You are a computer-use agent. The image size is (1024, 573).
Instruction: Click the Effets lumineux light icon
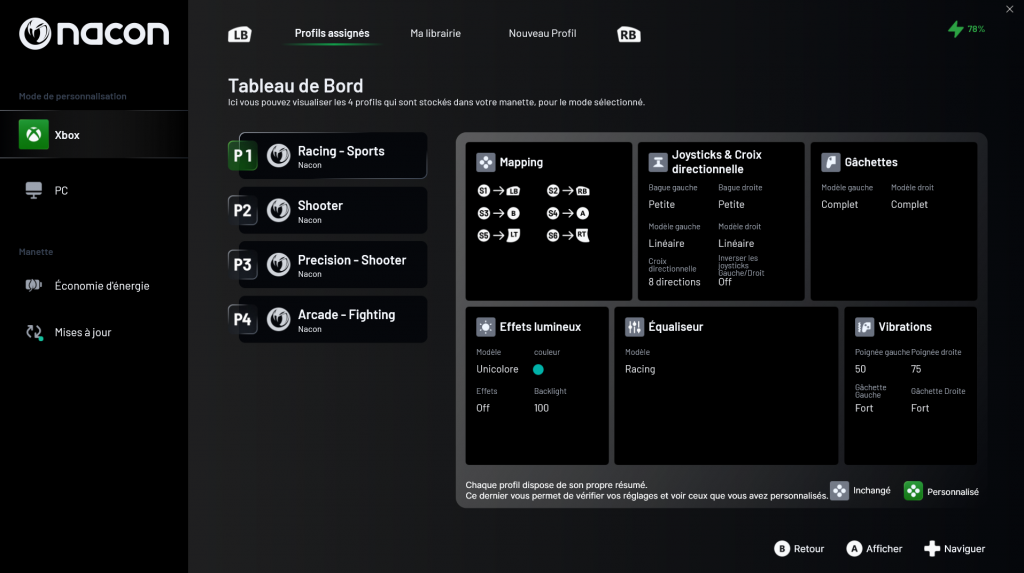(x=485, y=327)
